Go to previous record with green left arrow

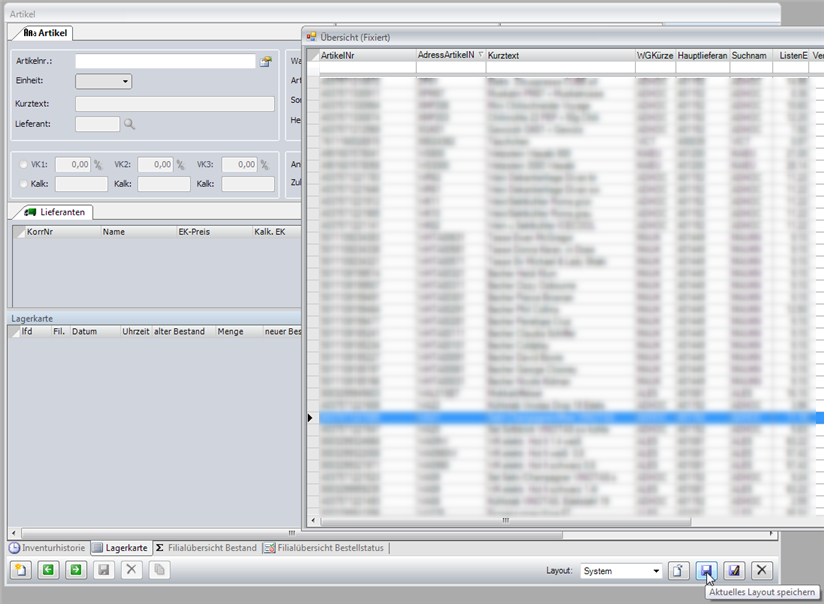point(48,570)
